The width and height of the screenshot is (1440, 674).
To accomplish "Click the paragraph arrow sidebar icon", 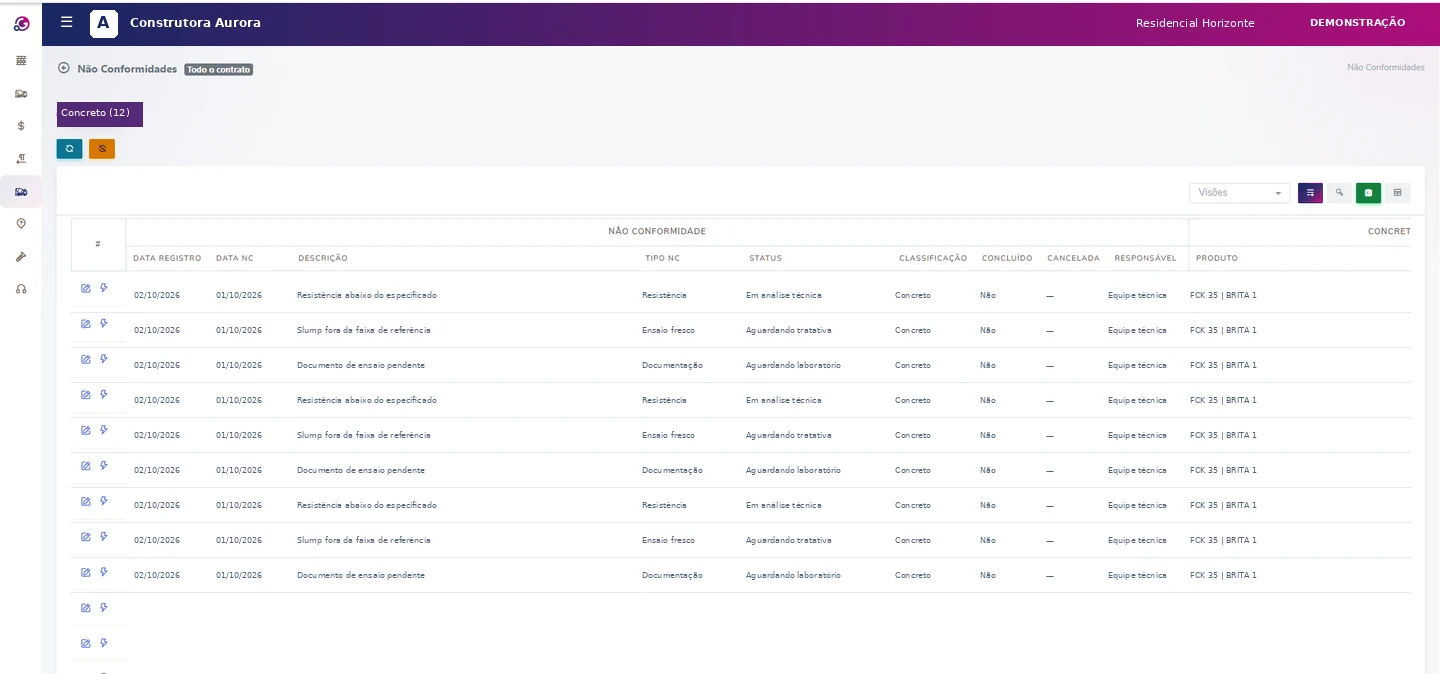I will click(x=21, y=159).
